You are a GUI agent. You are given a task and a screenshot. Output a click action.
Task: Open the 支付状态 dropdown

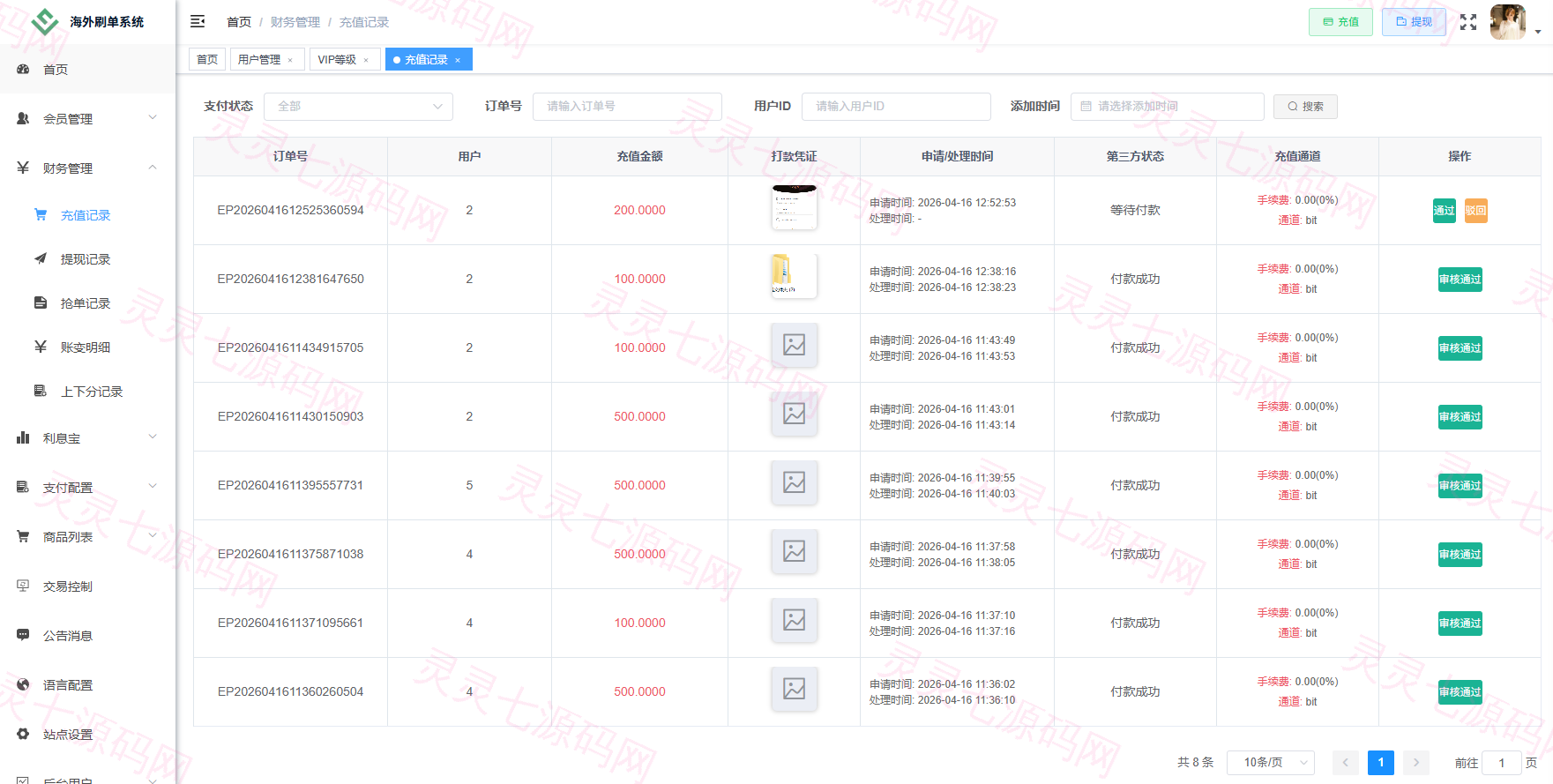coord(358,107)
